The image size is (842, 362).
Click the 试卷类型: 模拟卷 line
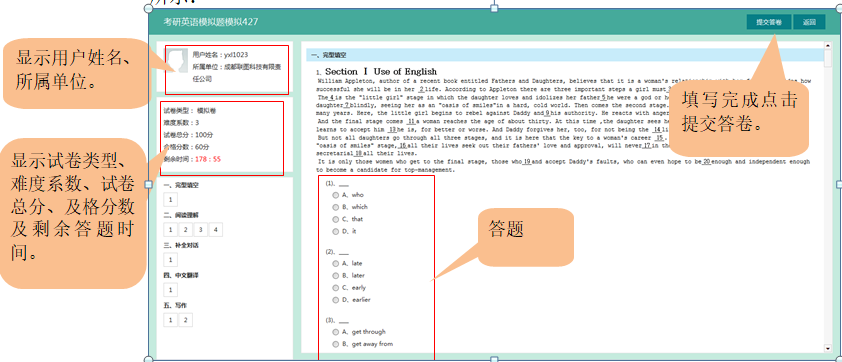(x=190, y=111)
